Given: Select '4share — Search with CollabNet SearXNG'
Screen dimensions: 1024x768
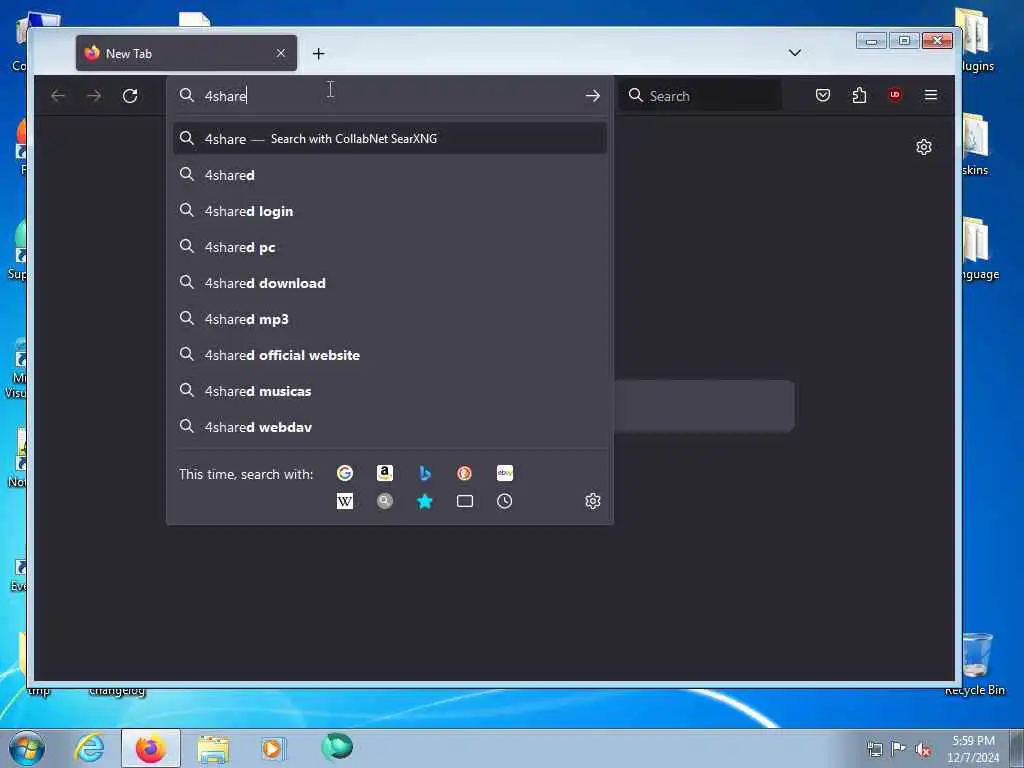Looking at the screenshot, I should (390, 138).
